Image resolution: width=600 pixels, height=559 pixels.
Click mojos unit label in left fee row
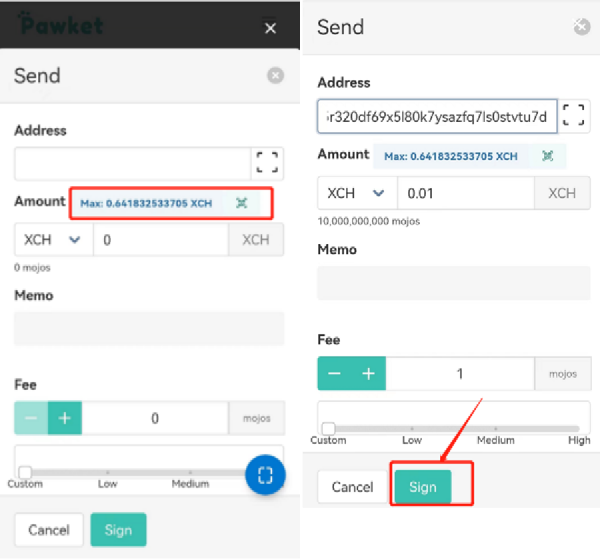coord(257,418)
